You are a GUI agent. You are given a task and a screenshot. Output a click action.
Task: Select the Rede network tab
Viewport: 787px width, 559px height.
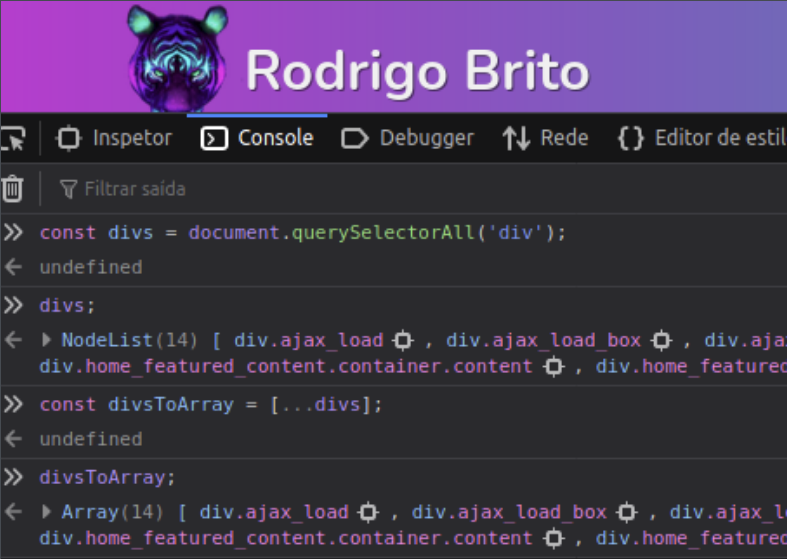pos(546,138)
